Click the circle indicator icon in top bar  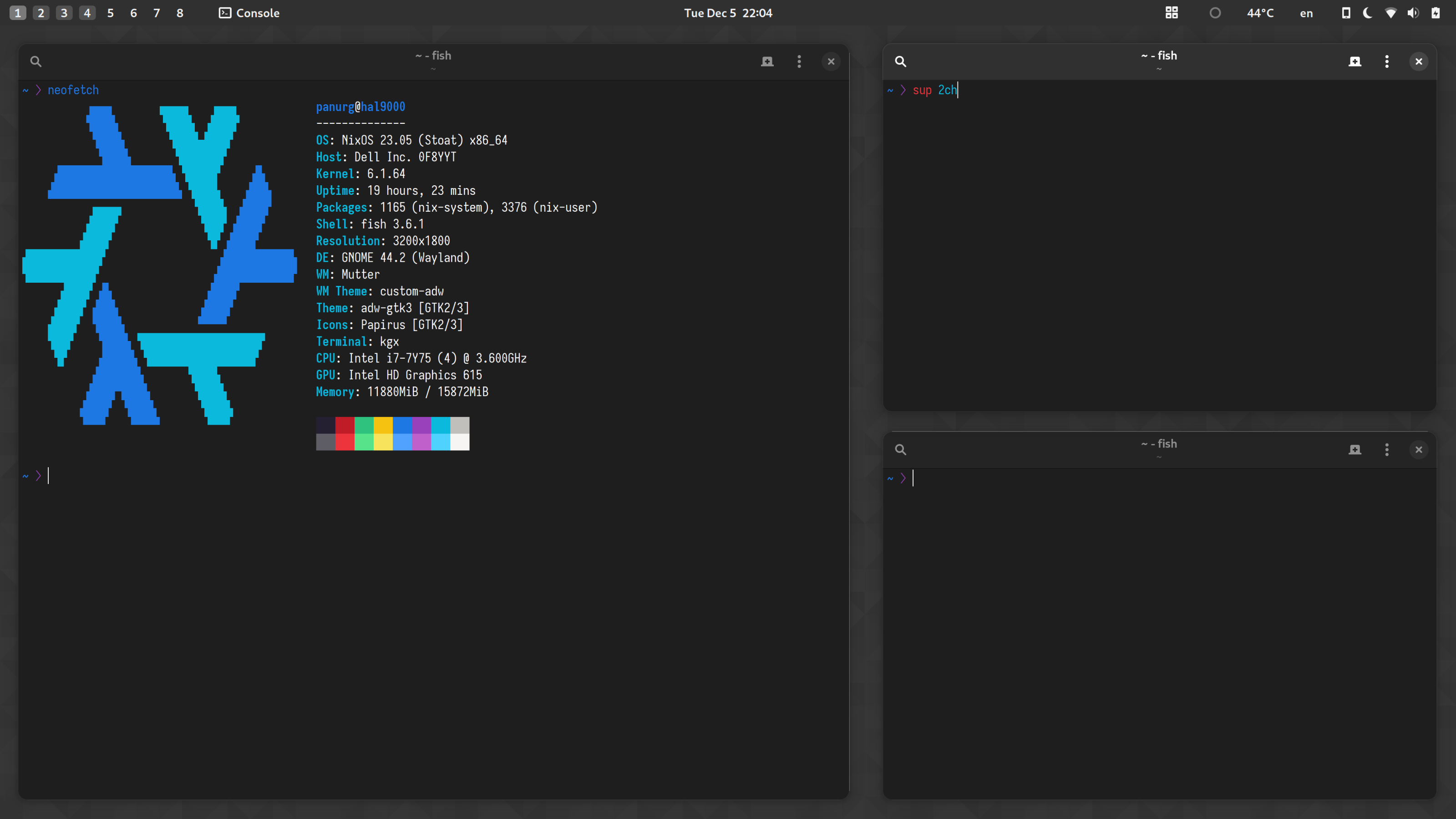pos(1215,13)
